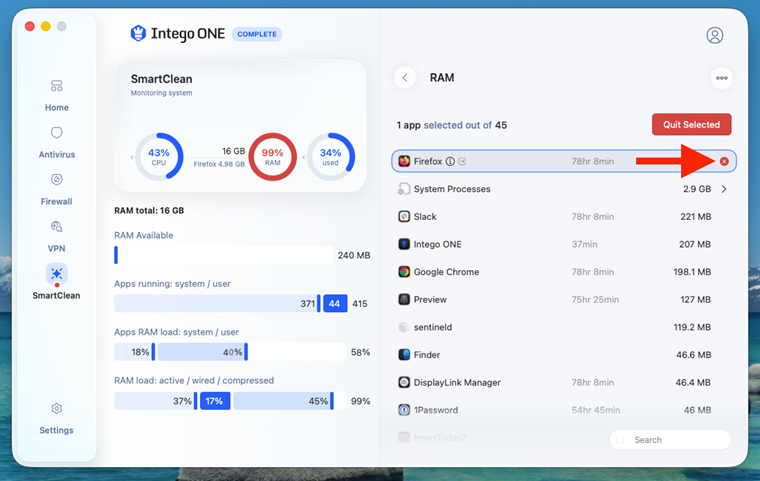Open the three-dots more options menu

pyautogui.click(x=722, y=78)
